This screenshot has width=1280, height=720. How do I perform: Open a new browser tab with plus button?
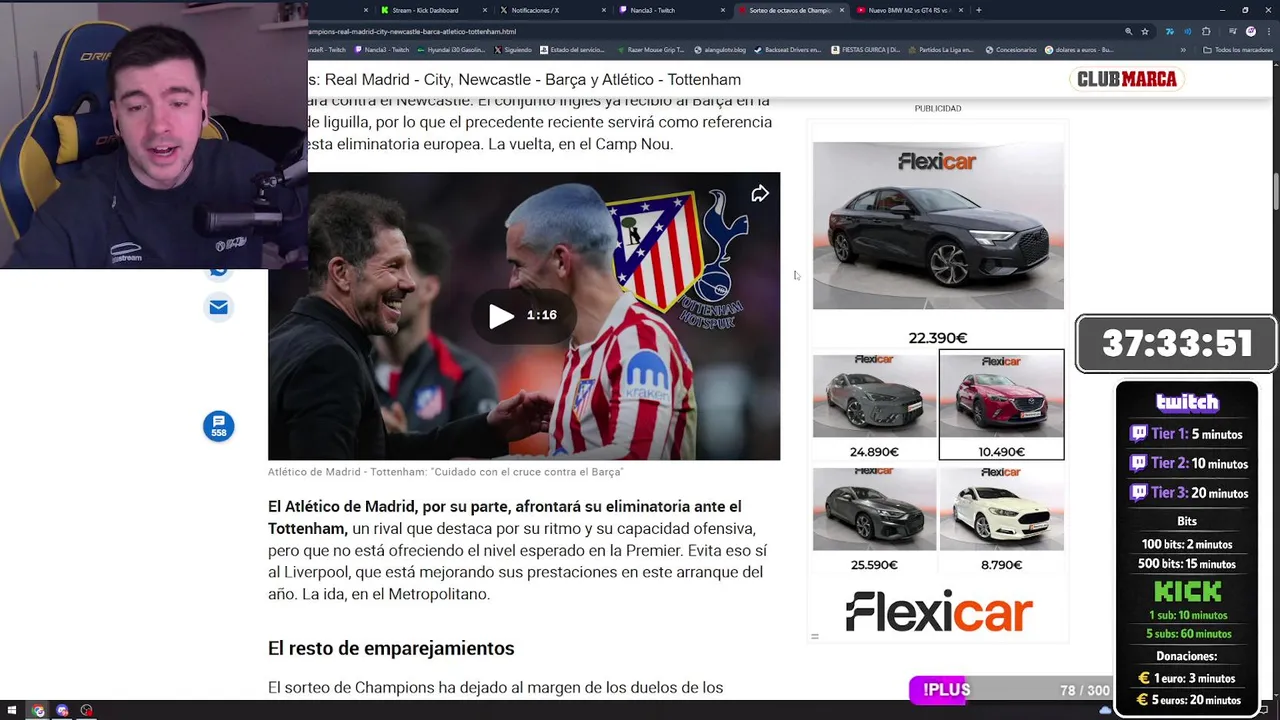tap(978, 10)
